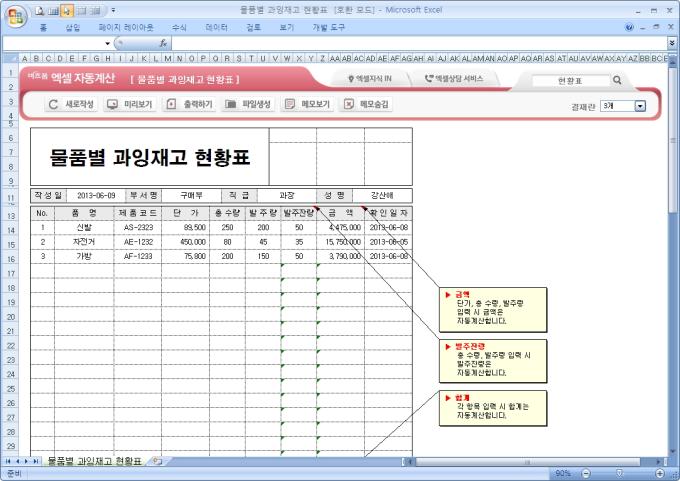
Task: Click the 출력하기 button
Action: (190, 104)
